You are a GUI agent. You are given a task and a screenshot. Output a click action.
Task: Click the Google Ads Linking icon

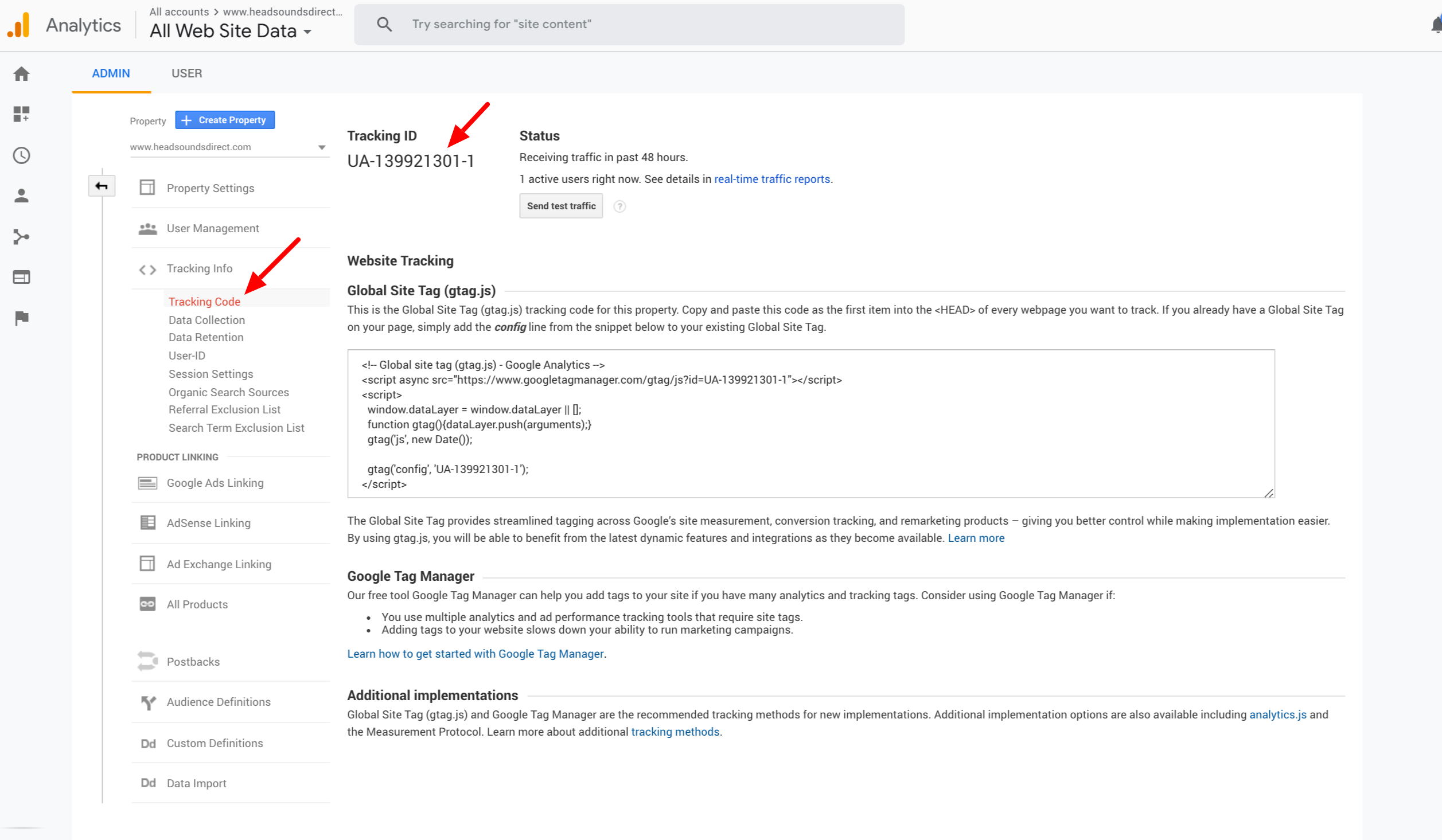[x=147, y=483]
